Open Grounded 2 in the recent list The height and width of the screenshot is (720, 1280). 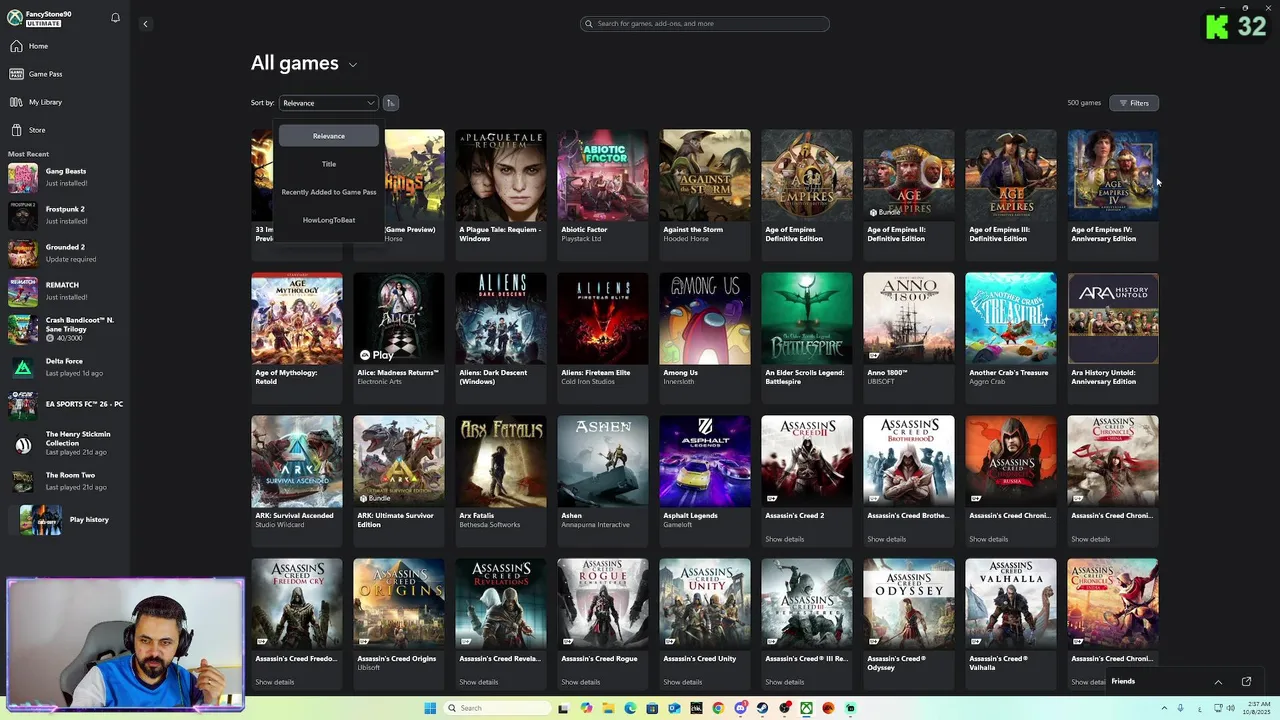[65, 253]
